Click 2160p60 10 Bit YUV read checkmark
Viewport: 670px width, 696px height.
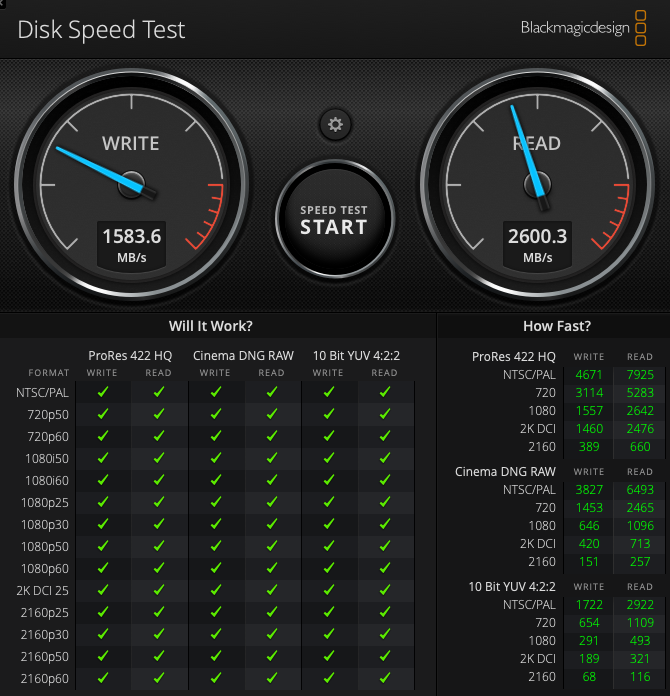point(385,678)
